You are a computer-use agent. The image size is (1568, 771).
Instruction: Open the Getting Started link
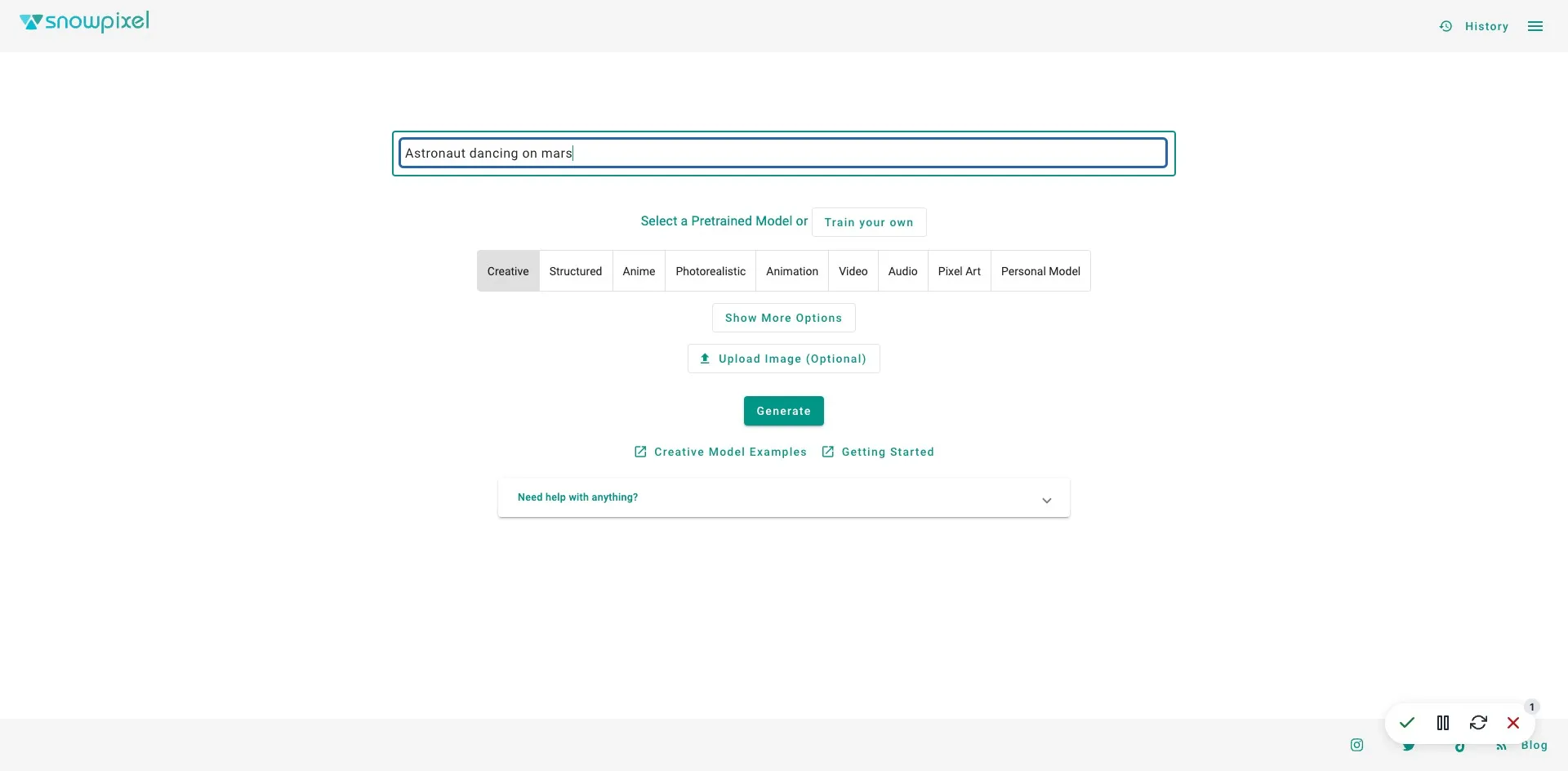coord(878,452)
